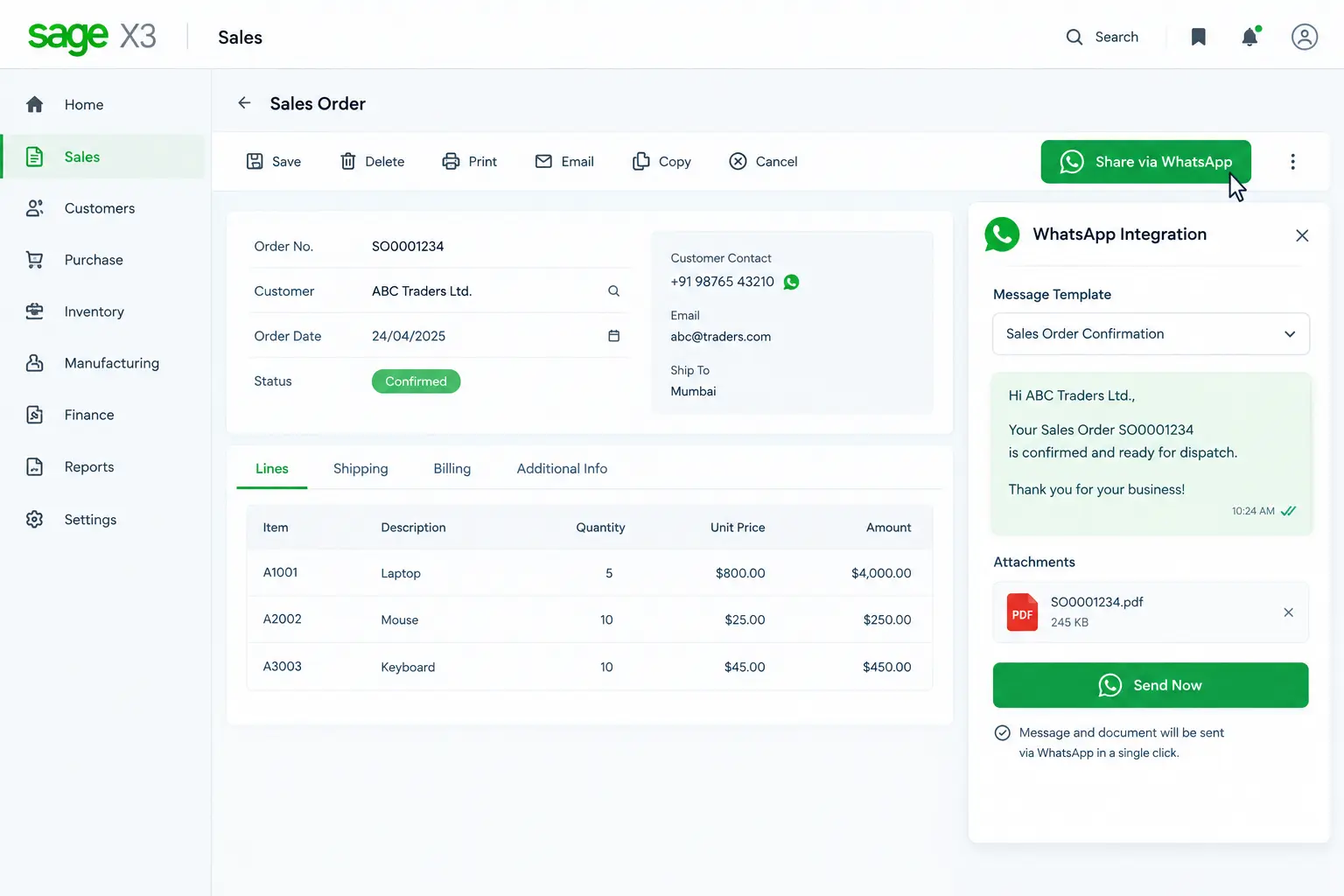The image size is (1344, 896).
Task: Click the SO0001234.pdf attachment name
Action: 1097,602
